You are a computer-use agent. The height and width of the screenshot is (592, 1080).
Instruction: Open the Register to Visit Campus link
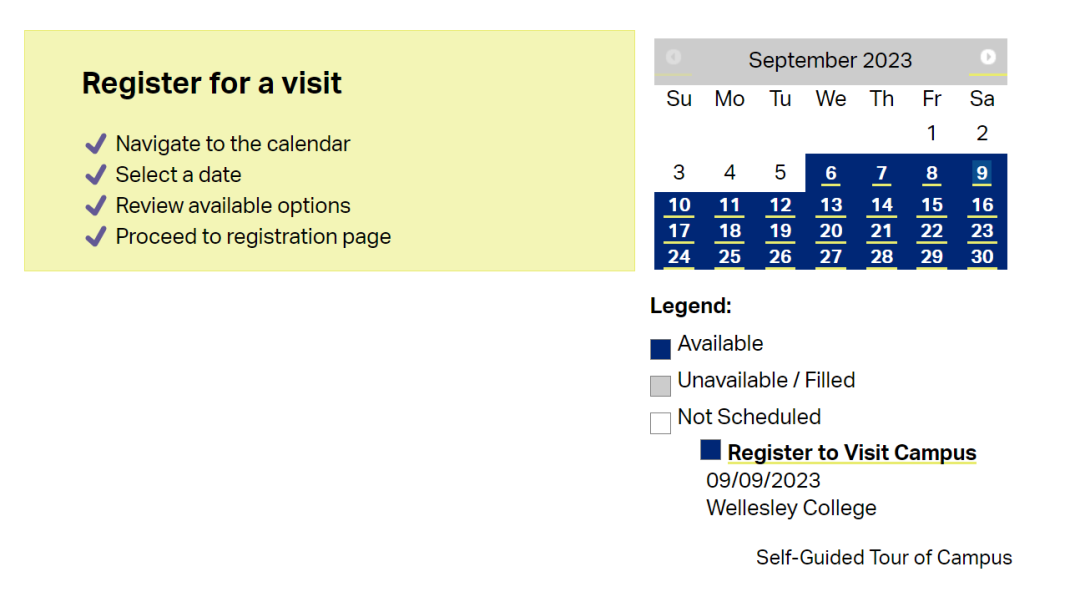852,453
